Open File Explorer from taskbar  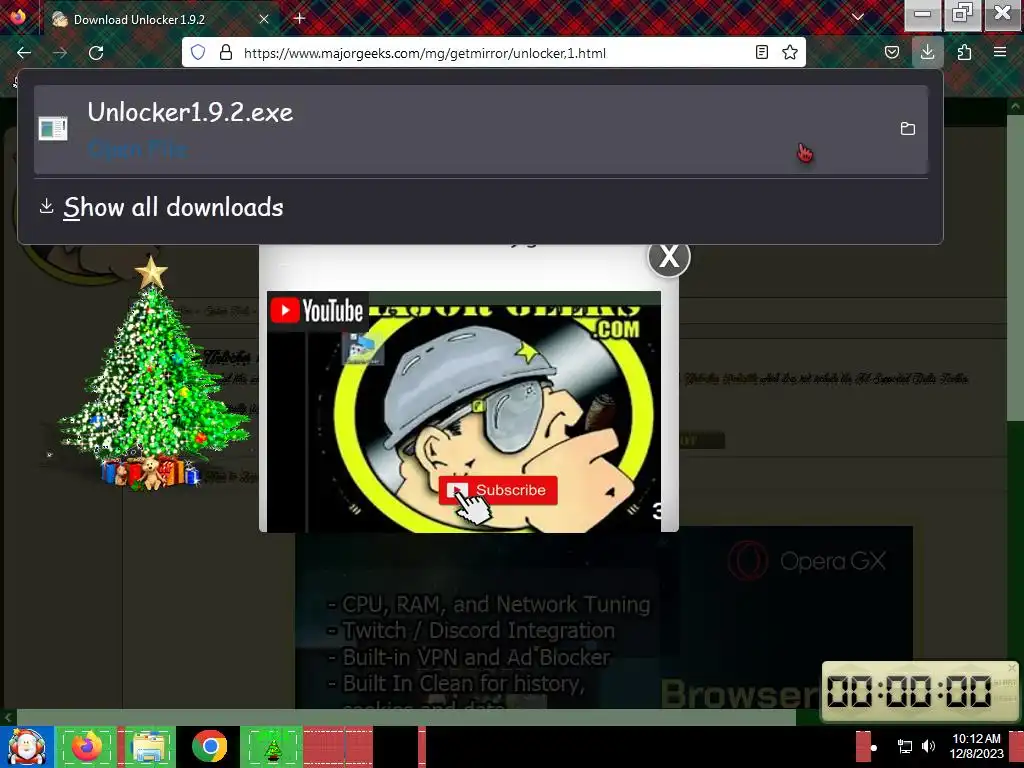click(148, 746)
